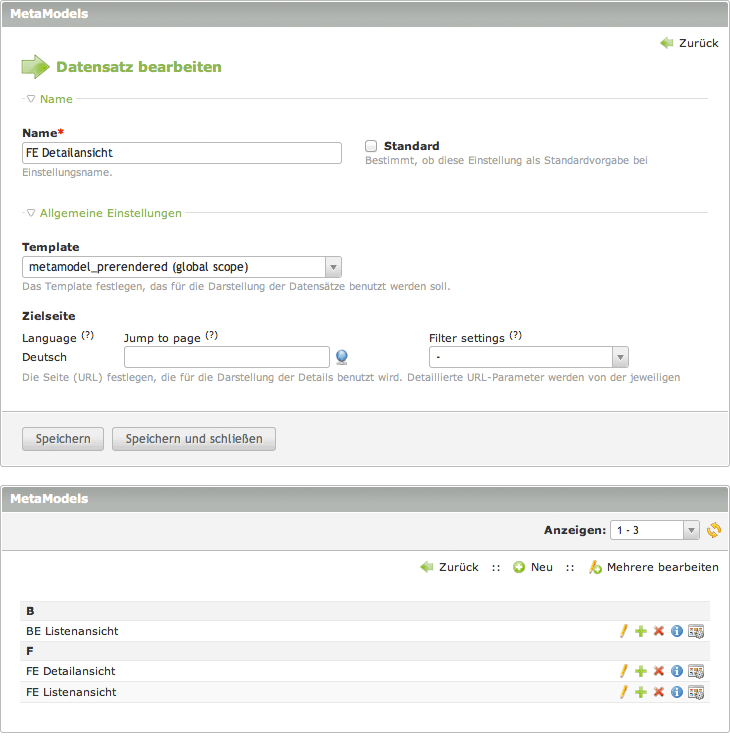730x743 pixels.
Task: Click the green plus copy icon for FE Detailansicht
Action: (x=641, y=672)
